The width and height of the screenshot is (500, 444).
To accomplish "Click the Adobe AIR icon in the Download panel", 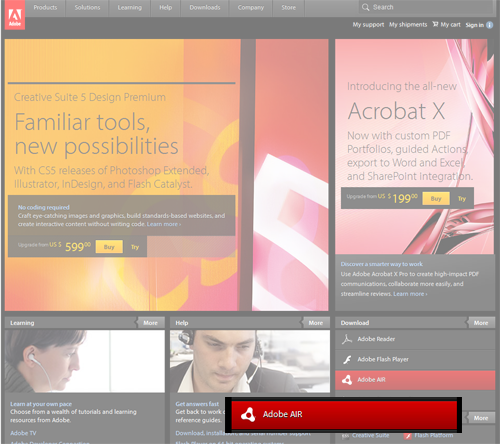I will pyautogui.click(x=347, y=380).
